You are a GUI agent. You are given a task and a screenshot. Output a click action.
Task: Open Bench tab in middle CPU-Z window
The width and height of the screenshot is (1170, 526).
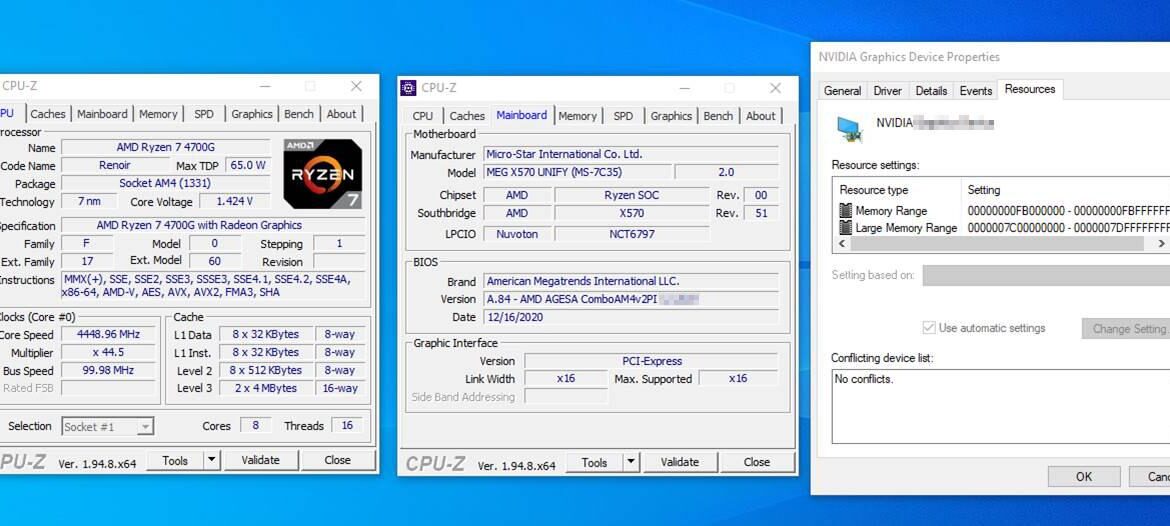718,116
